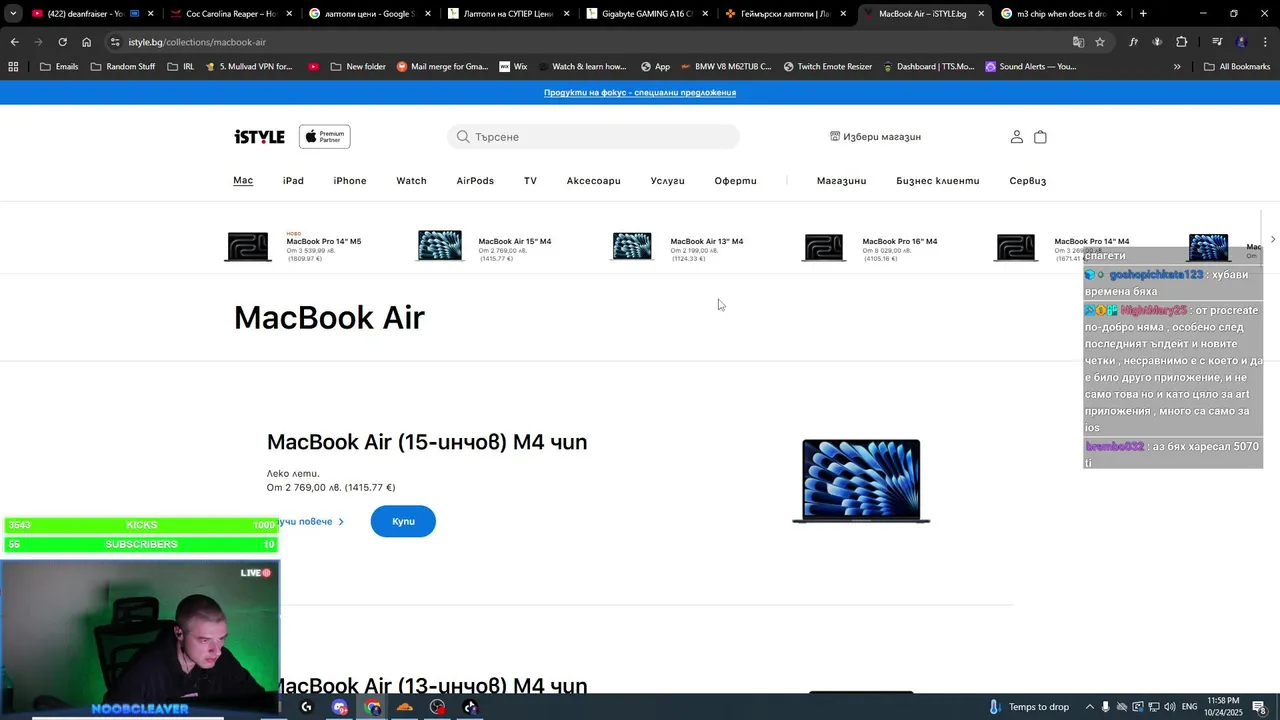Click the Apple Premium Partner badge

(x=324, y=137)
